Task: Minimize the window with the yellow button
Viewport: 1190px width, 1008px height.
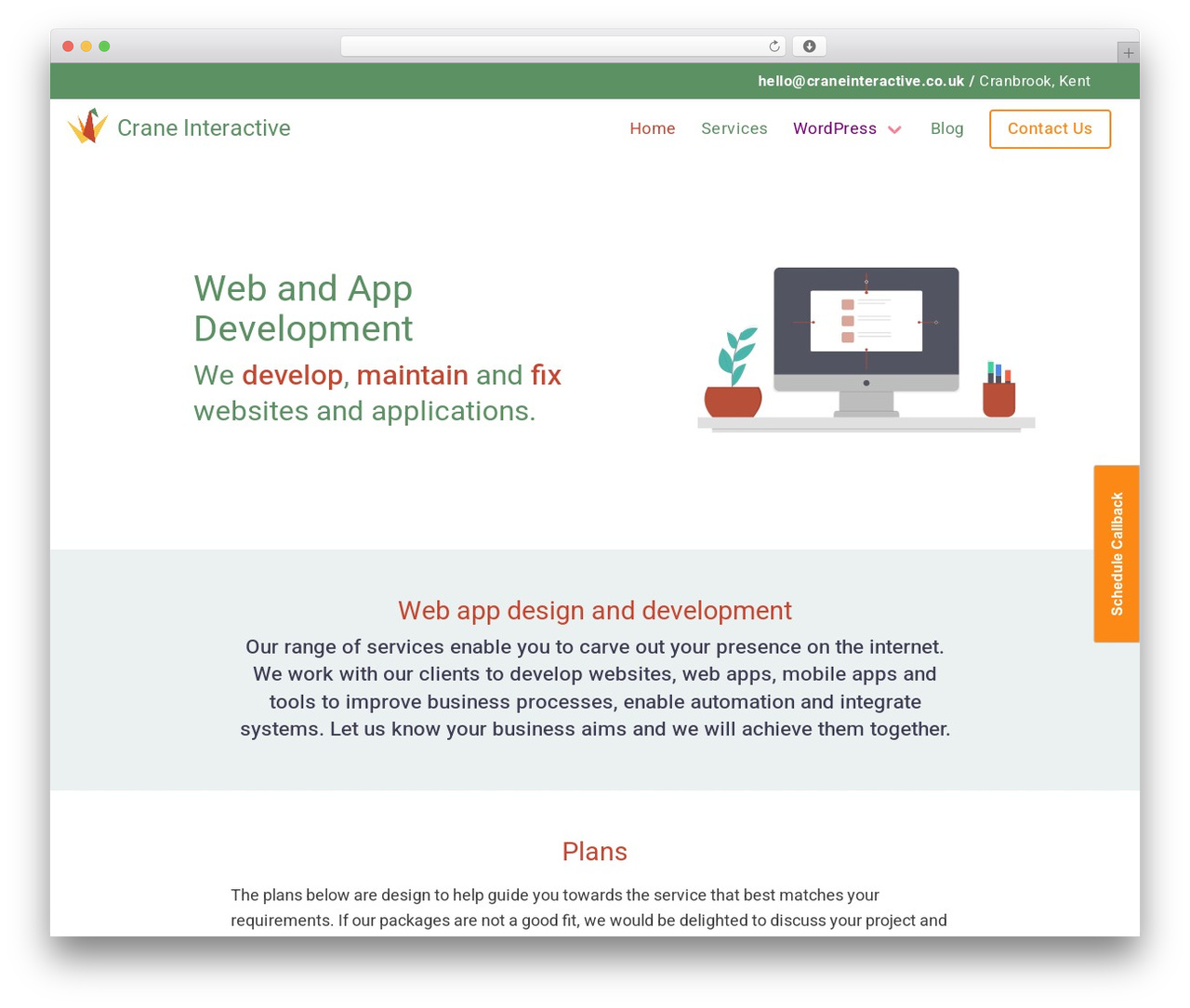Action: (86, 46)
